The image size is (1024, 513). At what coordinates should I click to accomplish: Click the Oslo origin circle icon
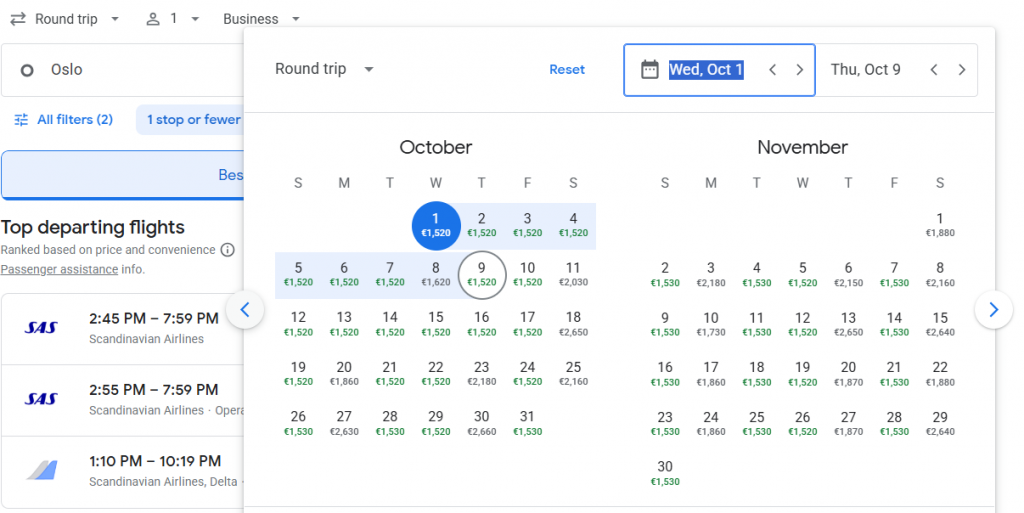[x=27, y=70]
